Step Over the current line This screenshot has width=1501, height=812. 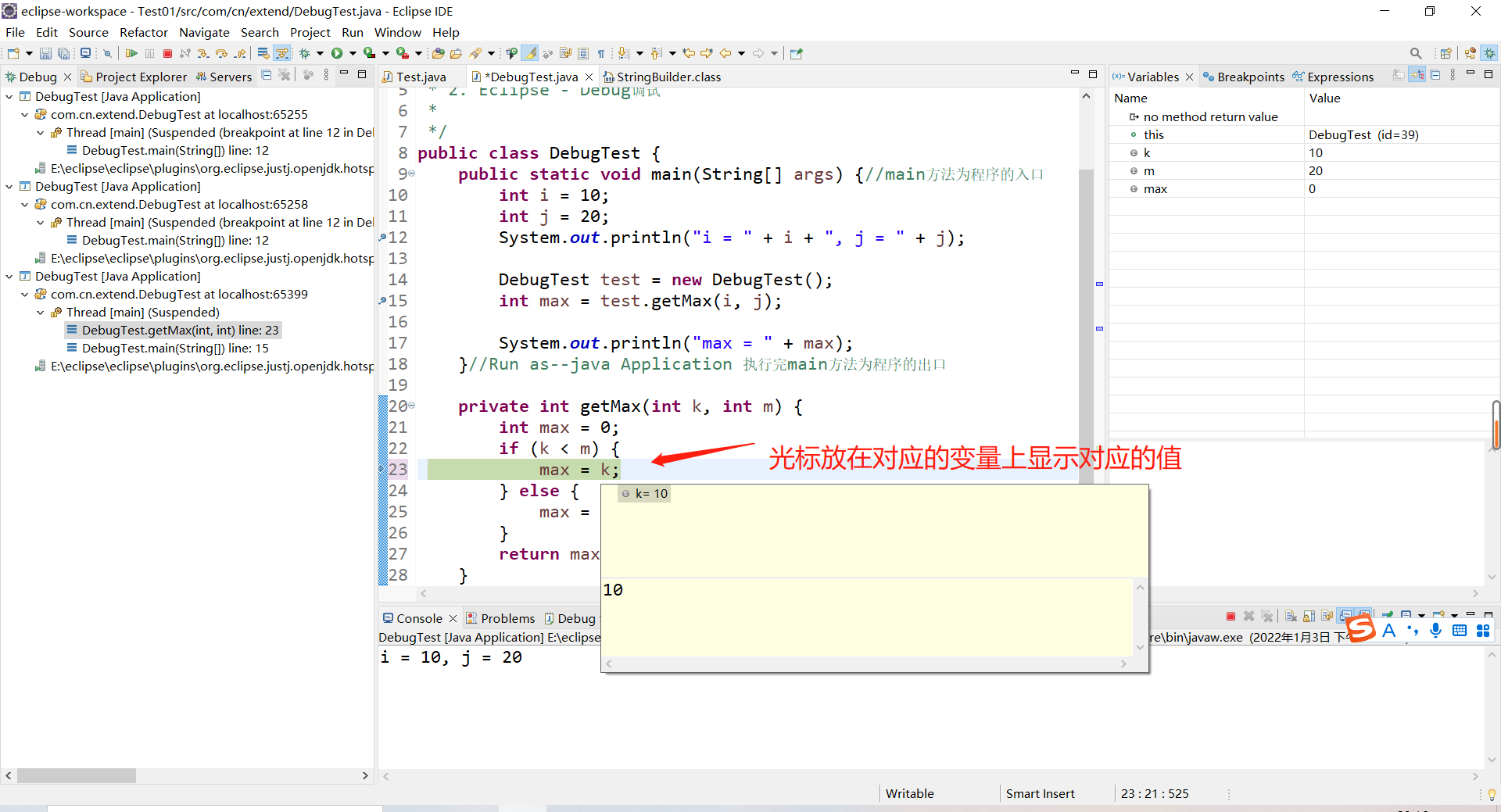click(223, 53)
